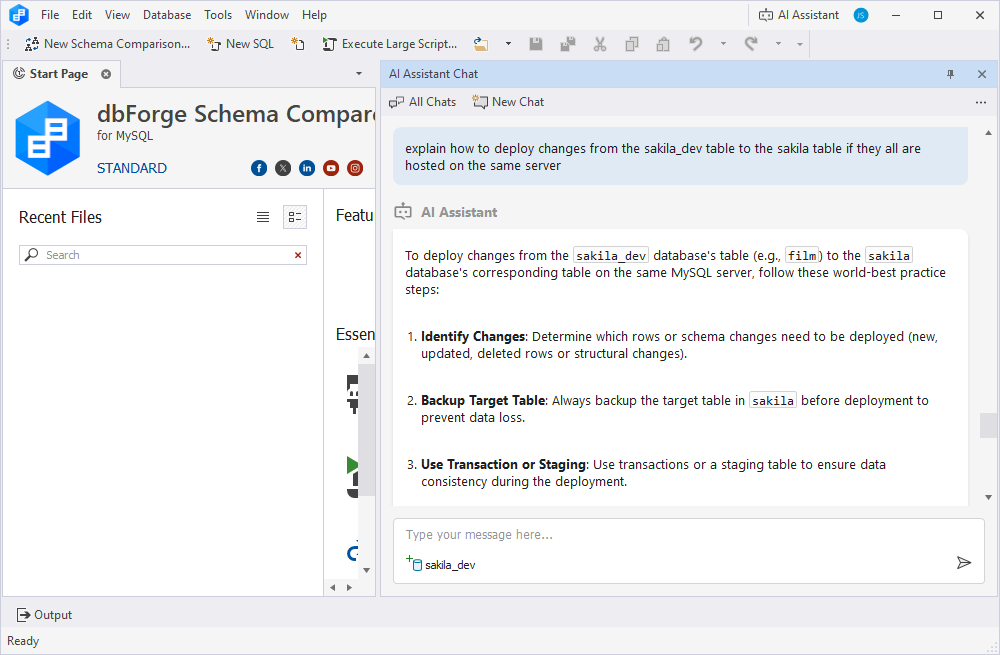The image size is (1000, 655).
Task: Click Execute Large Script in toolbar
Action: 389,44
